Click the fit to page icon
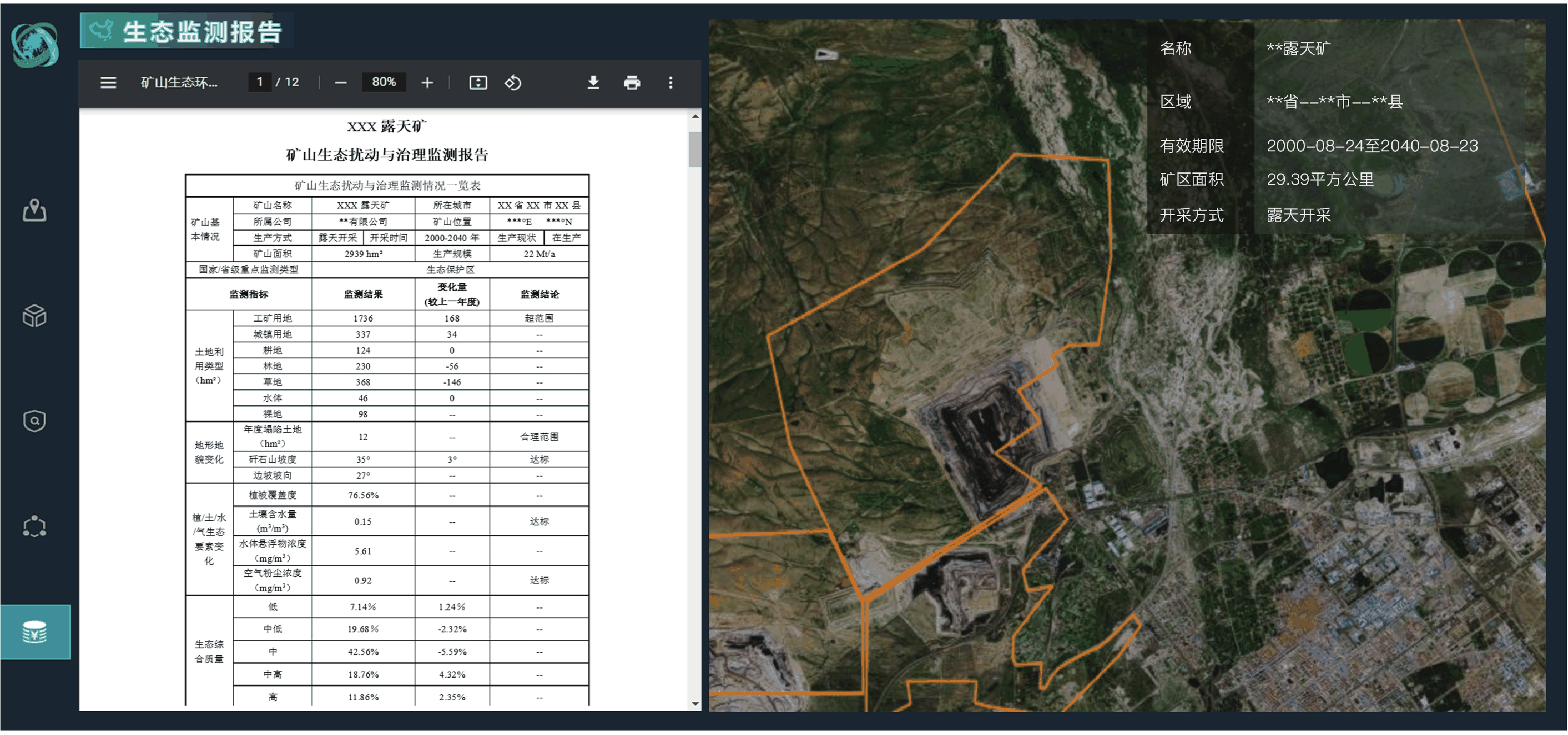This screenshot has height=735, width=1568. [x=478, y=82]
